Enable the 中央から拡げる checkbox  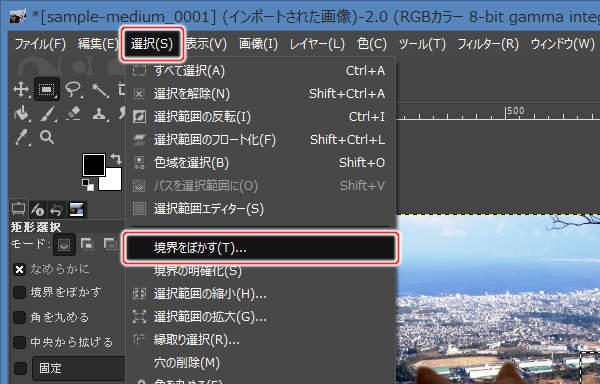[19, 342]
